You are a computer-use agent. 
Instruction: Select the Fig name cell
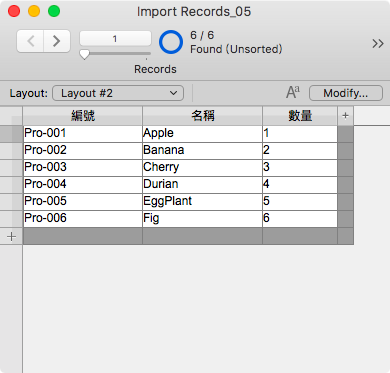(x=202, y=218)
